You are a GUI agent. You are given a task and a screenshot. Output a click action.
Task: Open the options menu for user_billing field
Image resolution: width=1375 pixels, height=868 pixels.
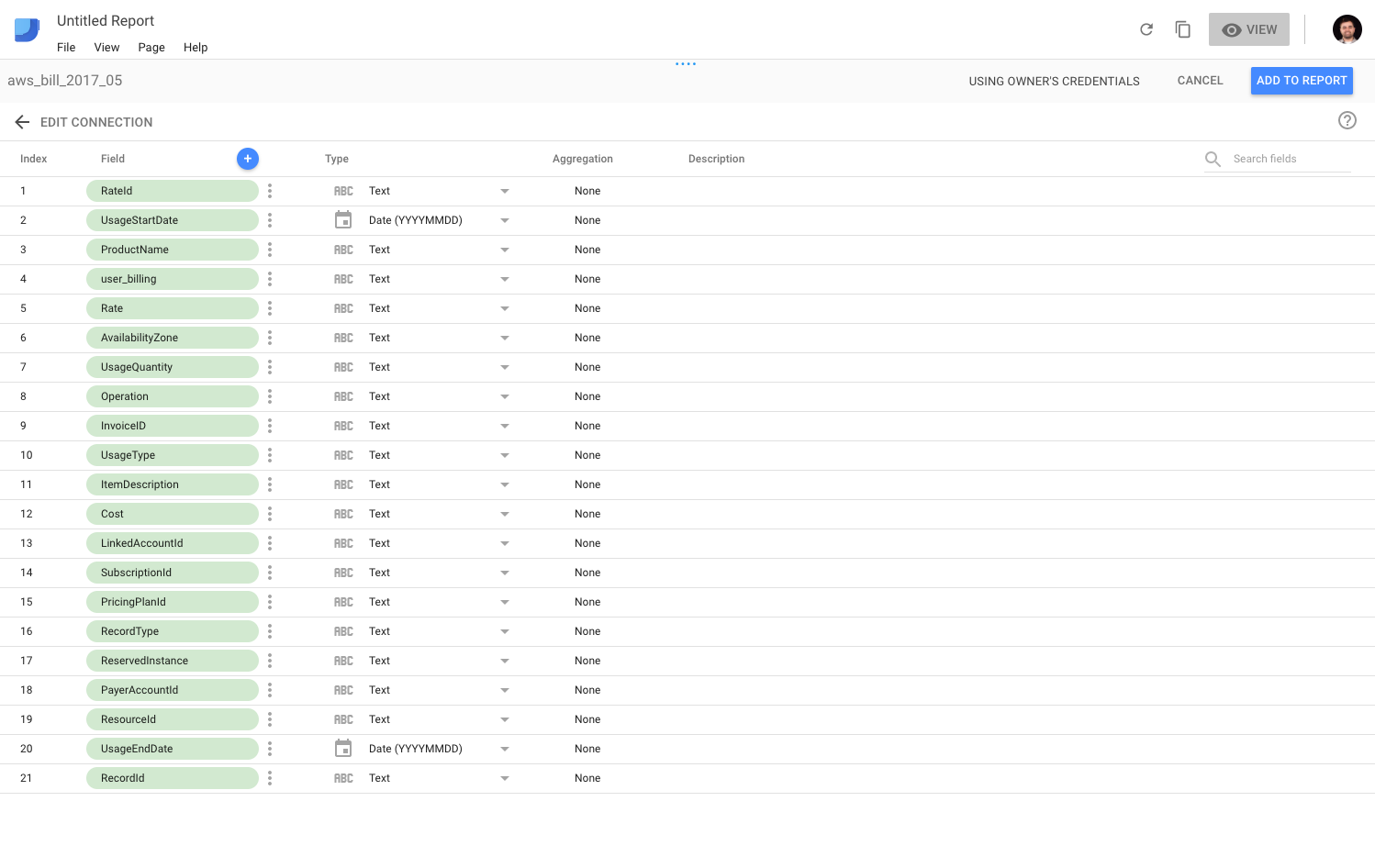(x=270, y=279)
